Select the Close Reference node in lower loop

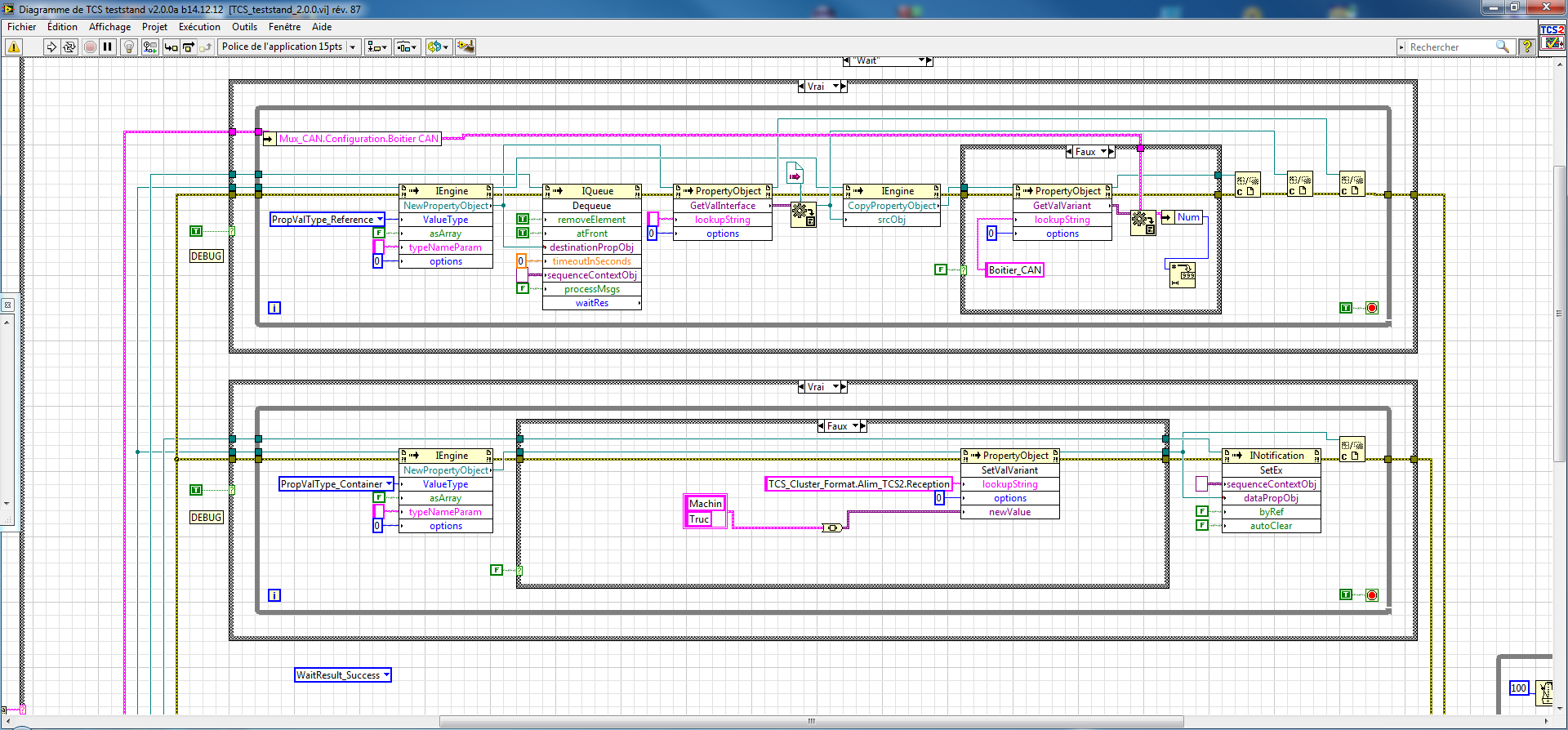click(x=1352, y=450)
